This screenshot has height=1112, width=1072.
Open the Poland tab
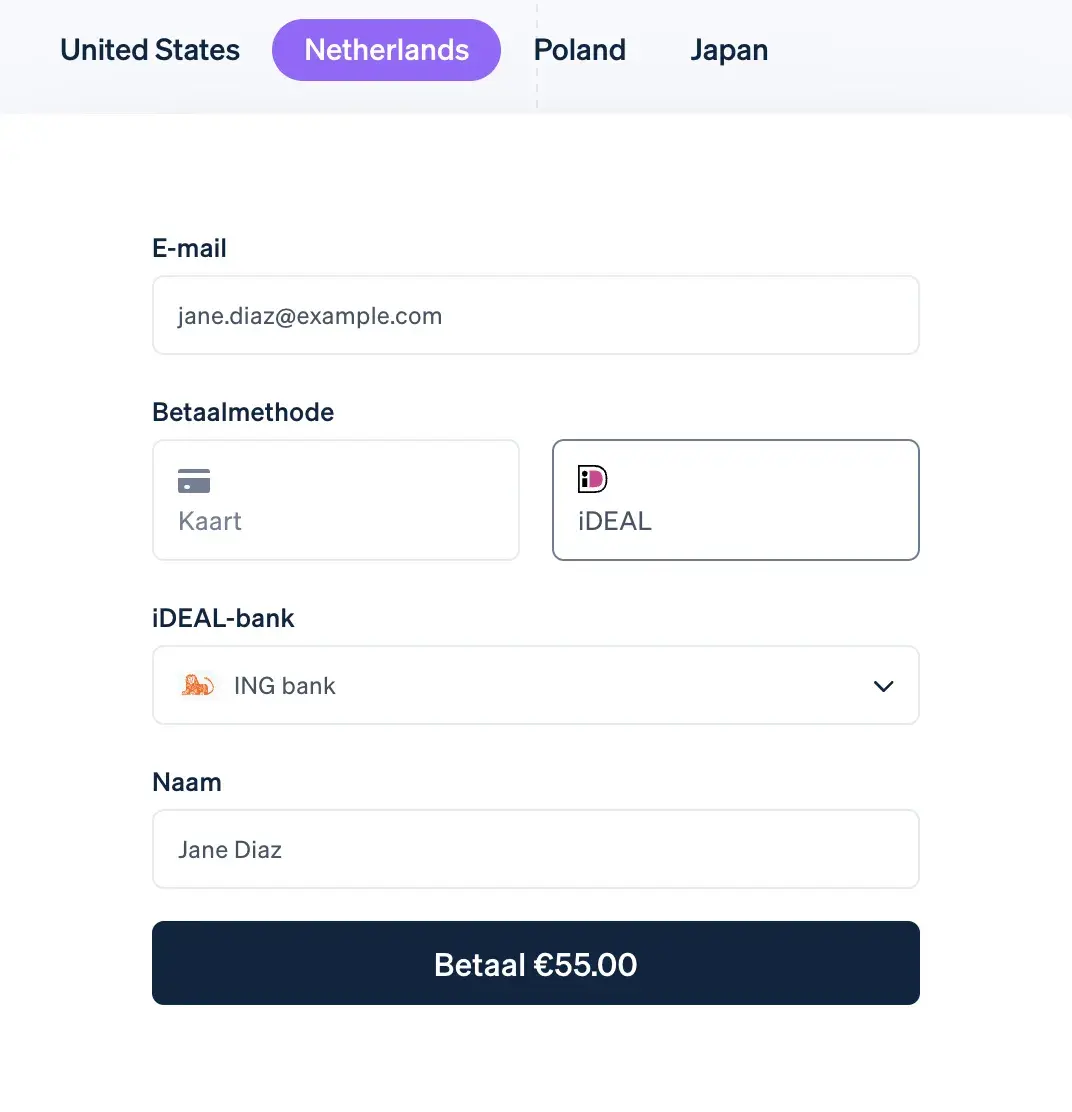point(580,50)
